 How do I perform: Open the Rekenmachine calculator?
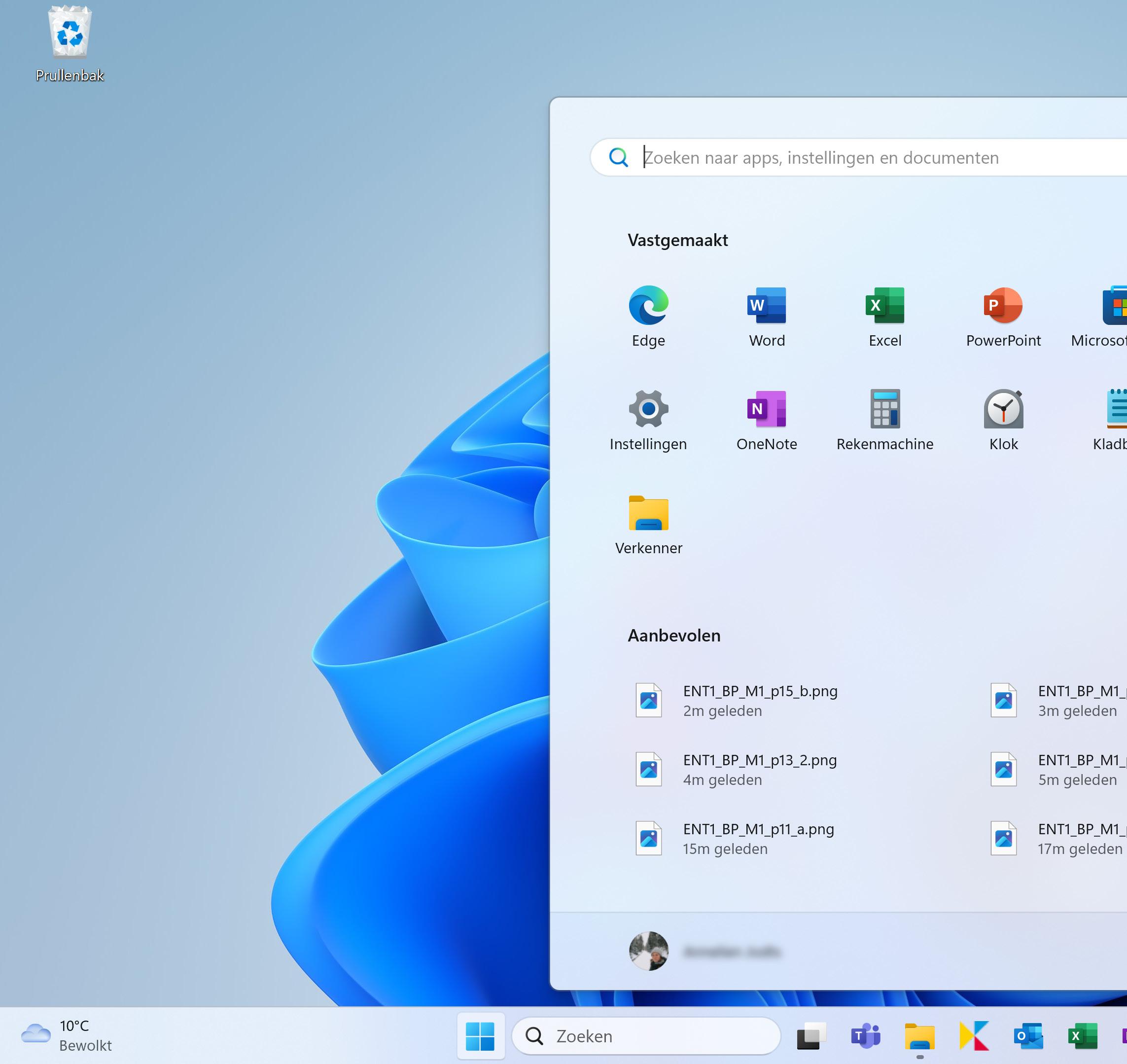884,409
